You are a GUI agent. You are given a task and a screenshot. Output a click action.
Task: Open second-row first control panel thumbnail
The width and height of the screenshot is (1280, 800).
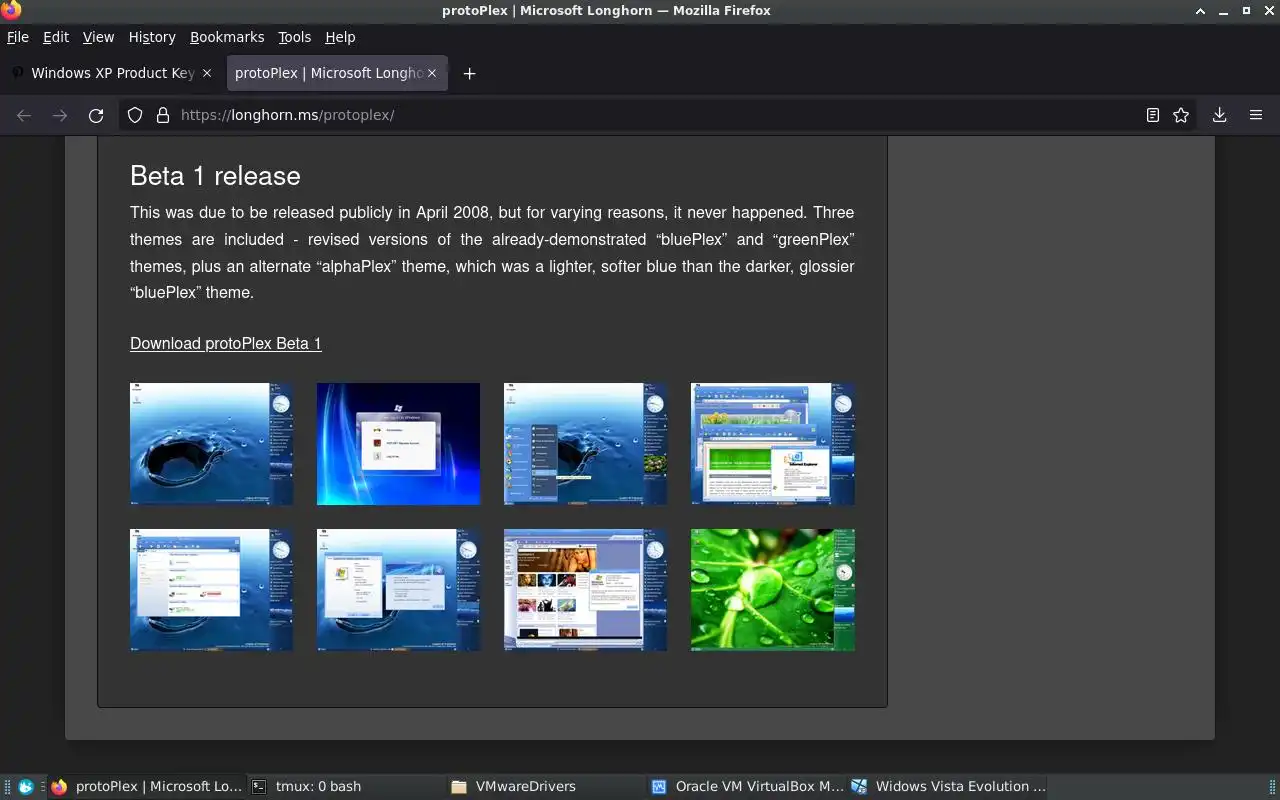click(x=212, y=590)
